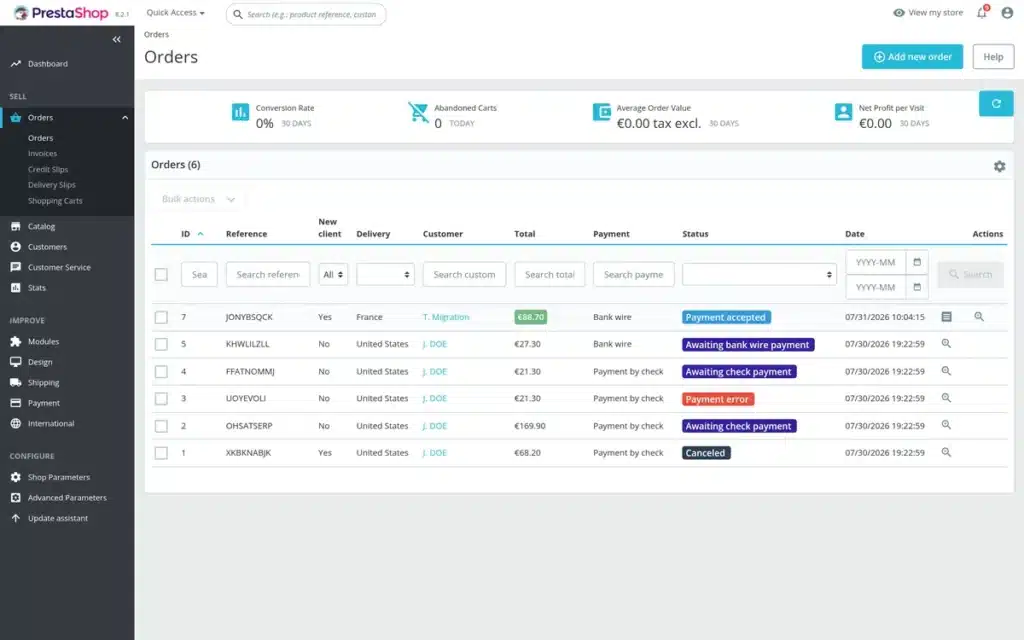This screenshot has height=640, width=1024.
Task: View details magnifier for order OHSATSERP
Action: pyautogui.click(x=946, y=425)
